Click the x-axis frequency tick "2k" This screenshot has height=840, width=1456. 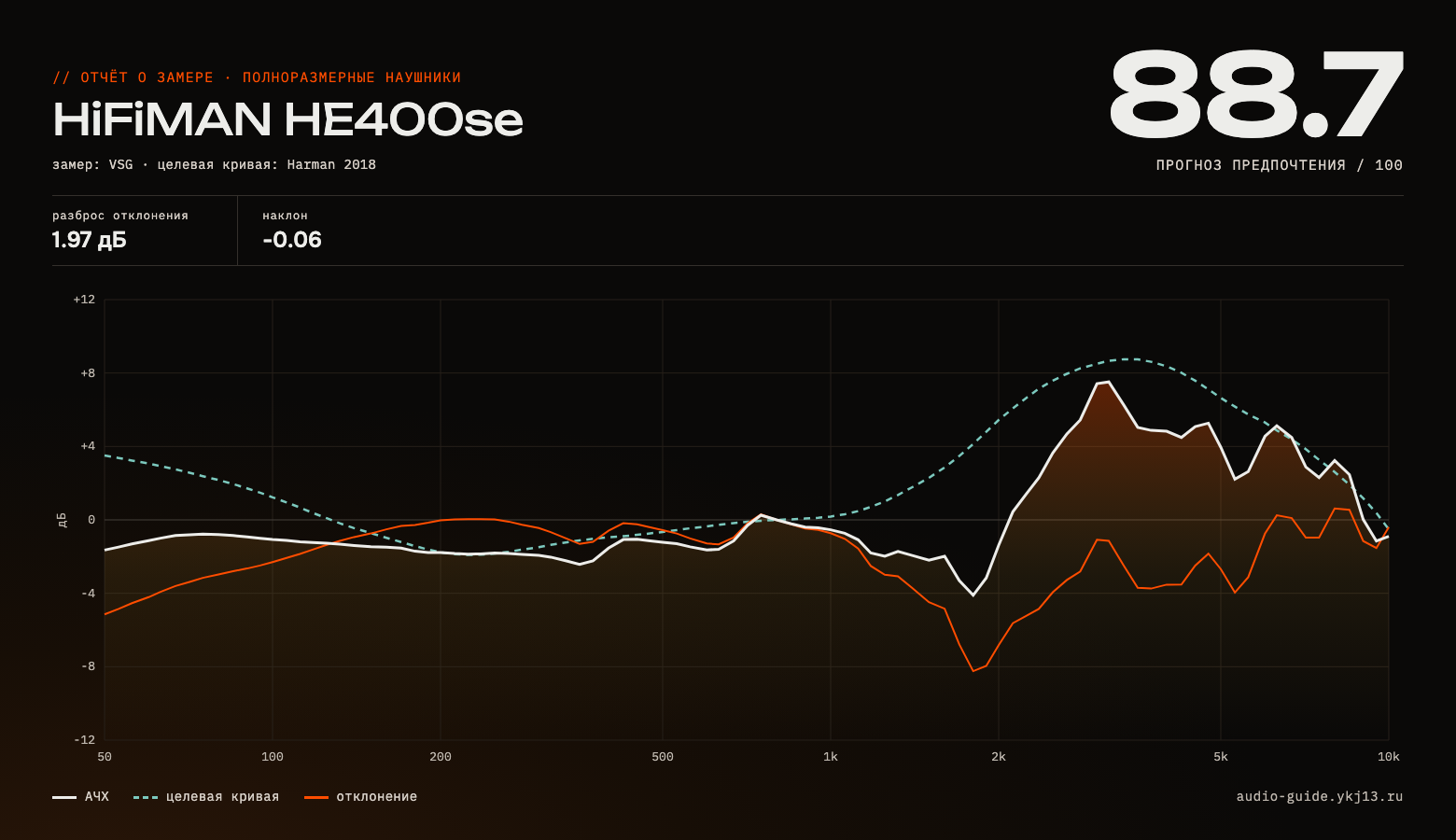[999, 757]
